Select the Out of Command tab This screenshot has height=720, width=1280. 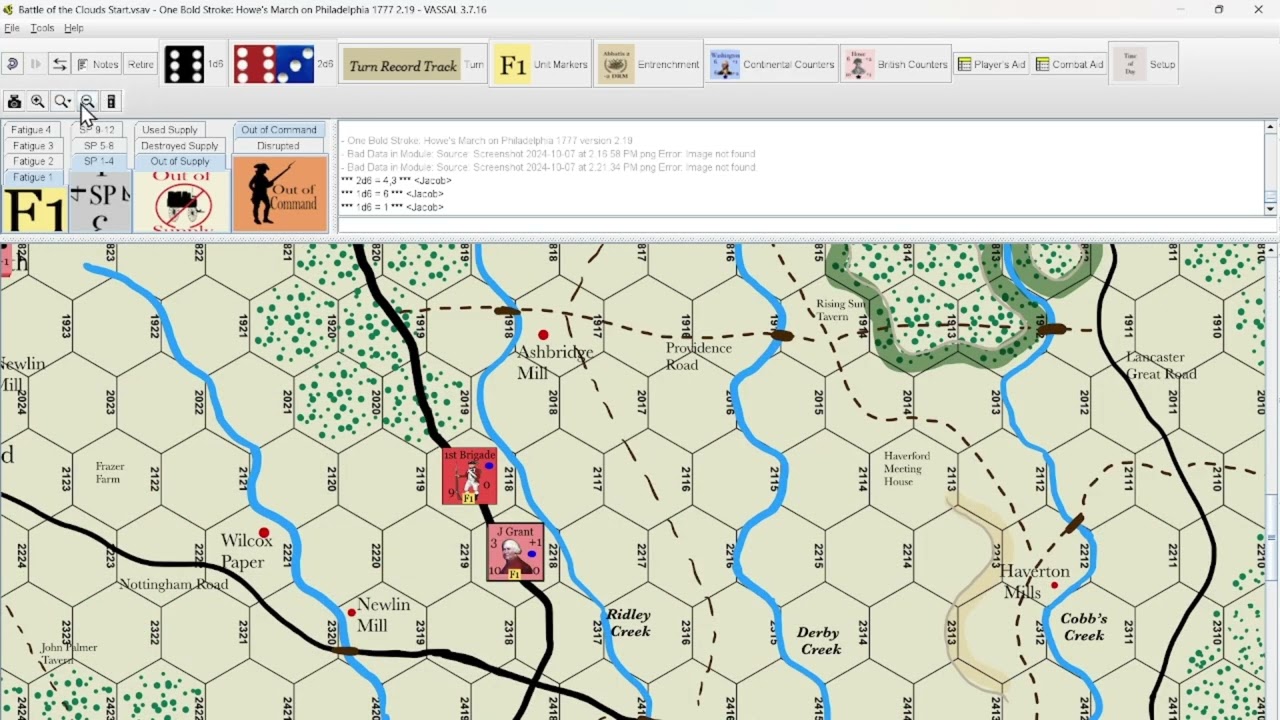279,129
